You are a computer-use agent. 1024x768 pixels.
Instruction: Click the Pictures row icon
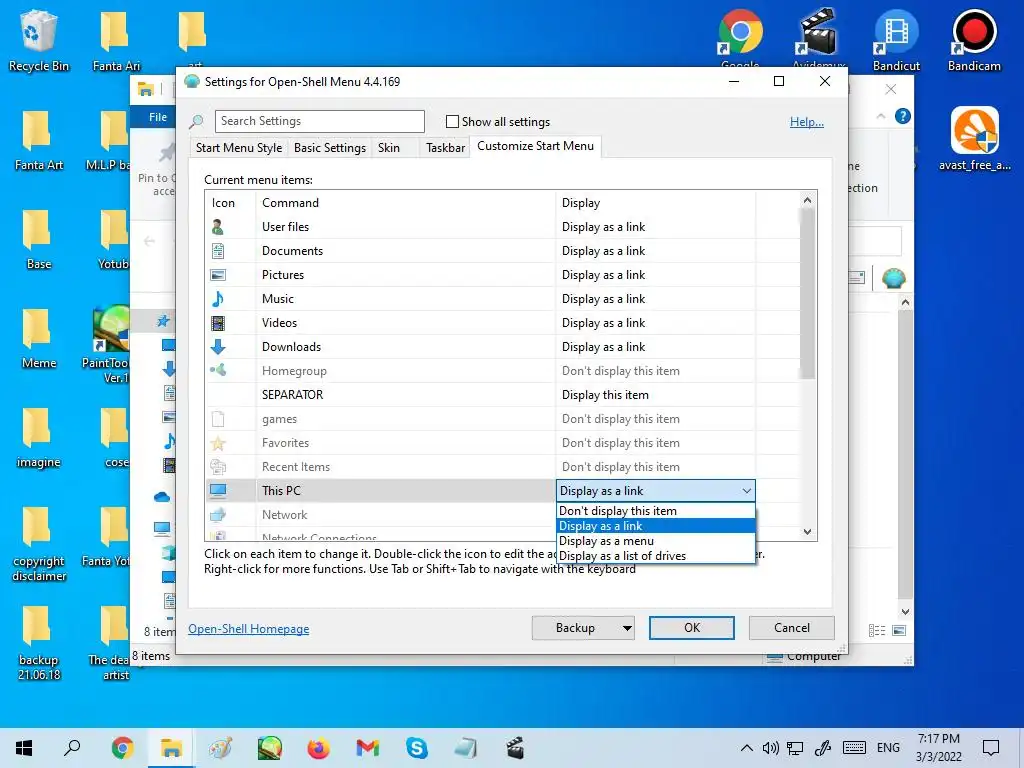click(217, 275)
